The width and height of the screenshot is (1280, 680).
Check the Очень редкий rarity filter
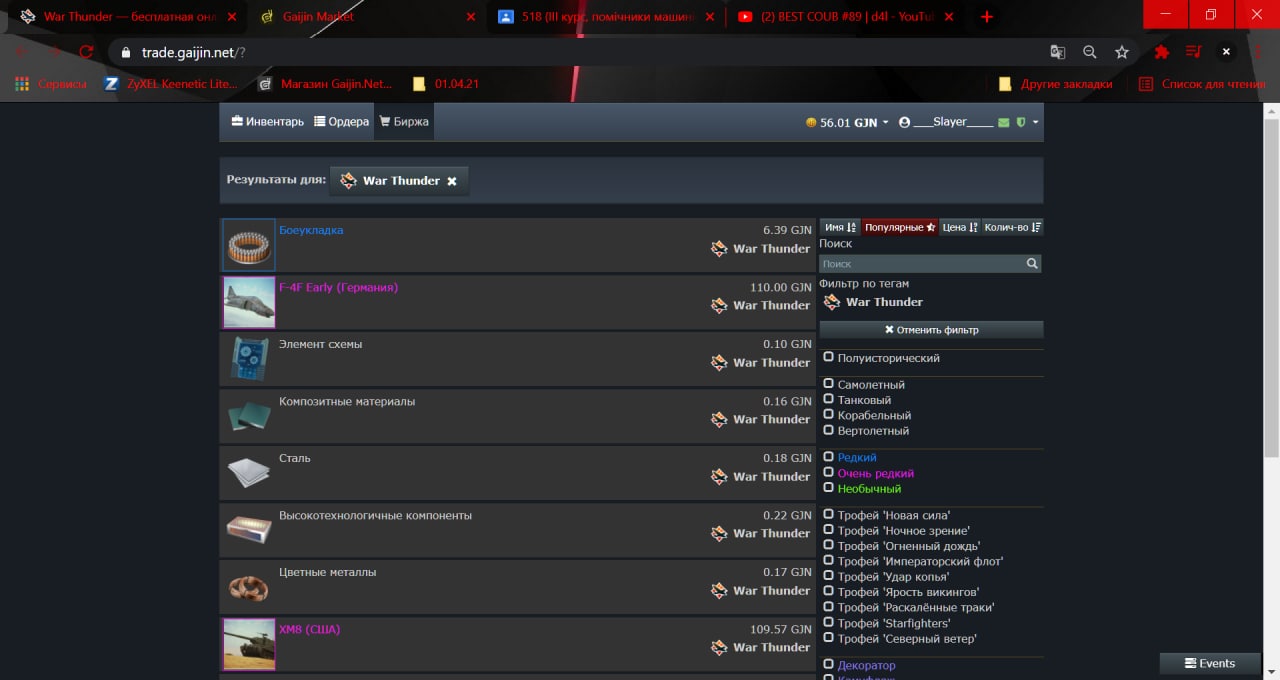click(828, 472)
